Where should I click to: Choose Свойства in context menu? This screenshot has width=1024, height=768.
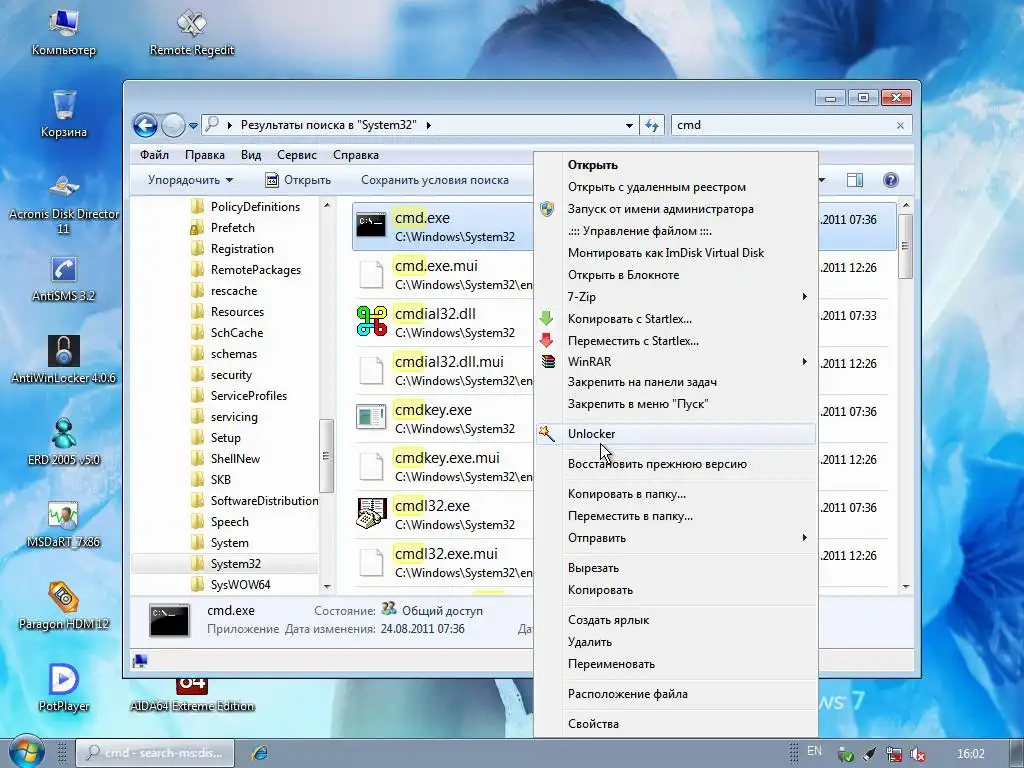click(675, 724)
